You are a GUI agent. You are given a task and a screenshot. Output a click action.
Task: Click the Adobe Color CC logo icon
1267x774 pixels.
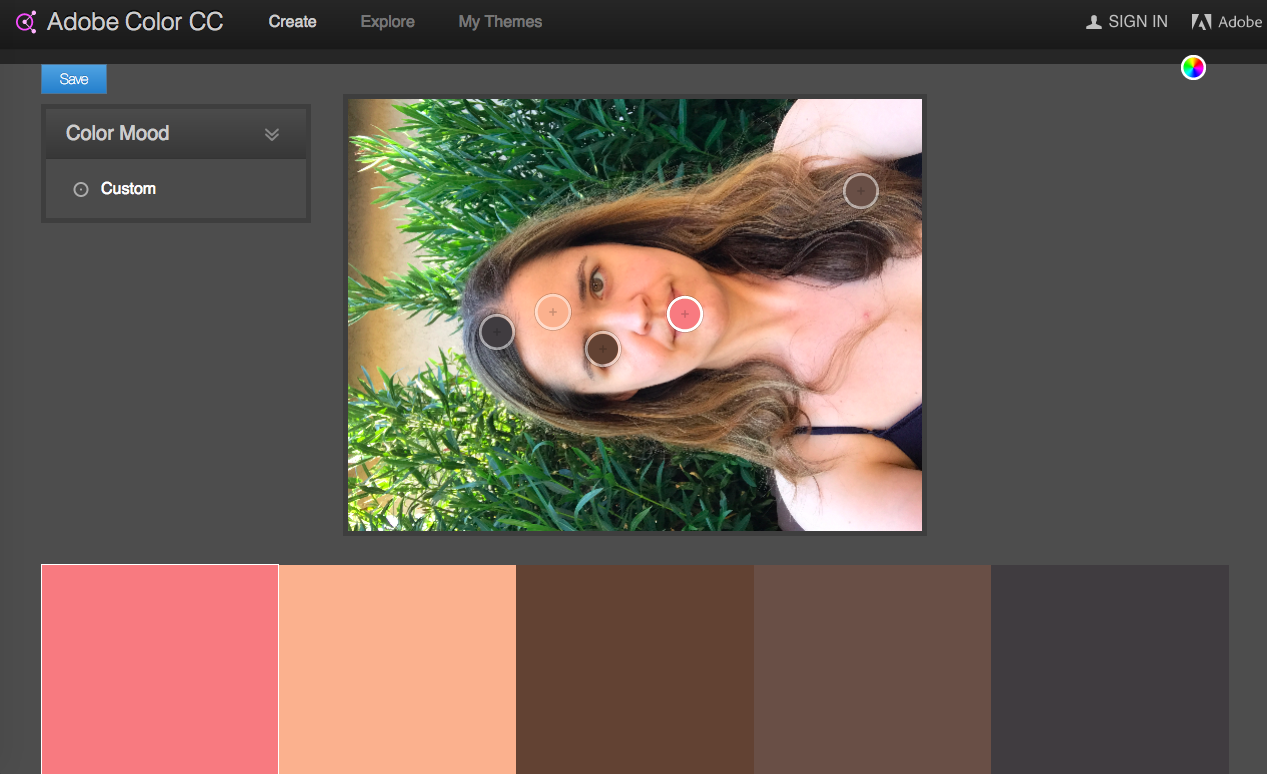26,22
